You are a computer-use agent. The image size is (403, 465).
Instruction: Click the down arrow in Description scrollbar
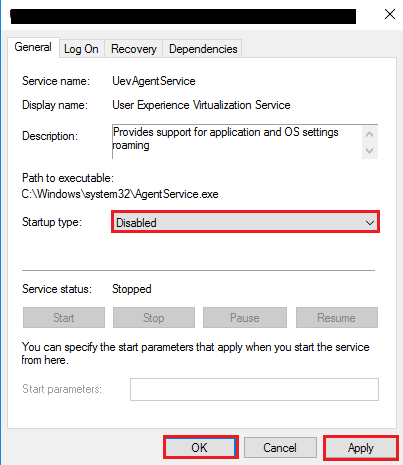369,151
